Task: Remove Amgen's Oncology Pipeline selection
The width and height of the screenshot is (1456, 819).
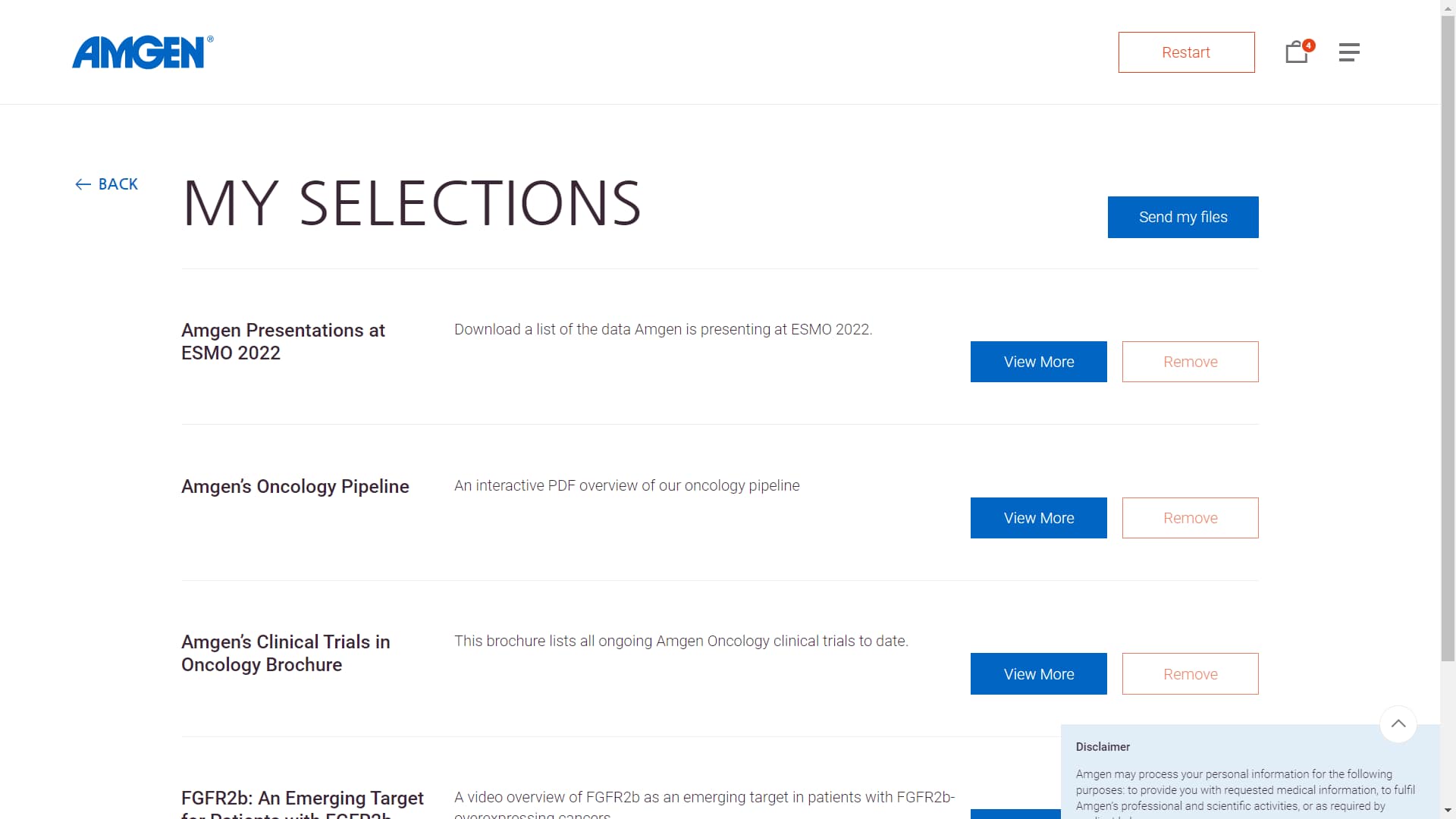Action: pyautogui.click(x=1190, y=518)
